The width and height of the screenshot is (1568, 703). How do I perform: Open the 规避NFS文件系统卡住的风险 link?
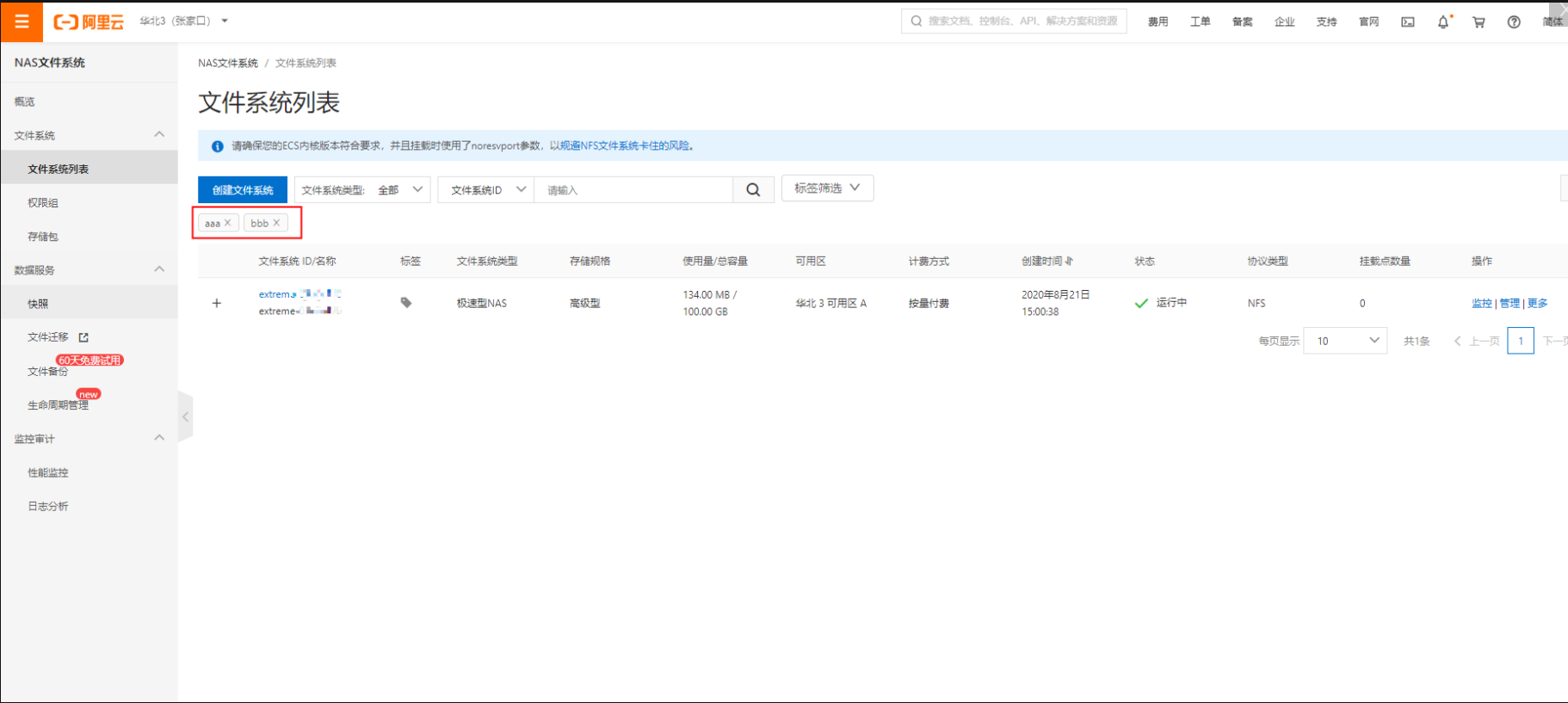[625, 145]
